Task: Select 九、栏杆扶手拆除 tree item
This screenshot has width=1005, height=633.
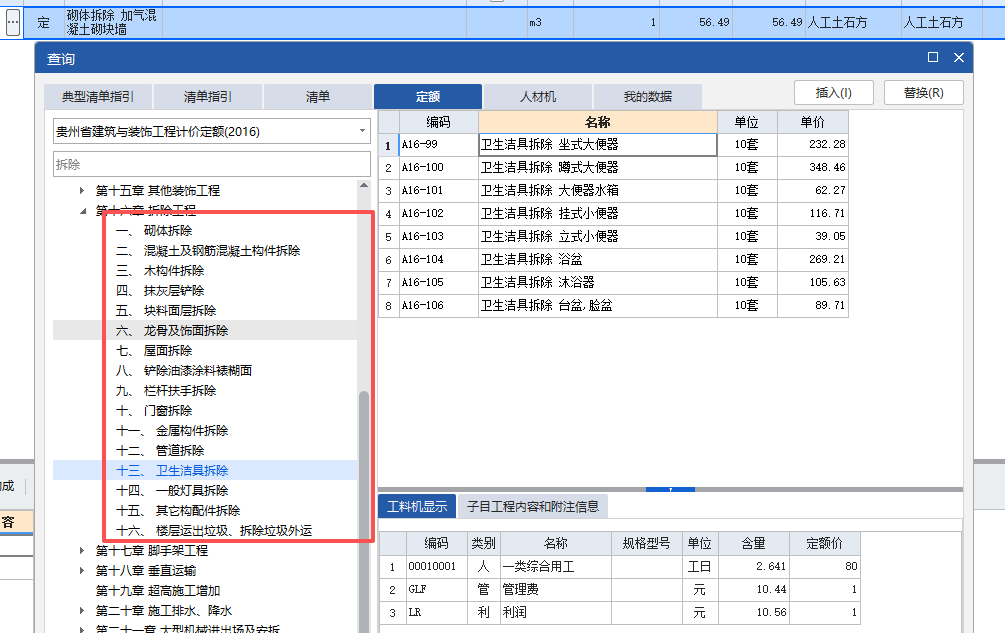Action: pyautogui.click(x=166, y=391)
